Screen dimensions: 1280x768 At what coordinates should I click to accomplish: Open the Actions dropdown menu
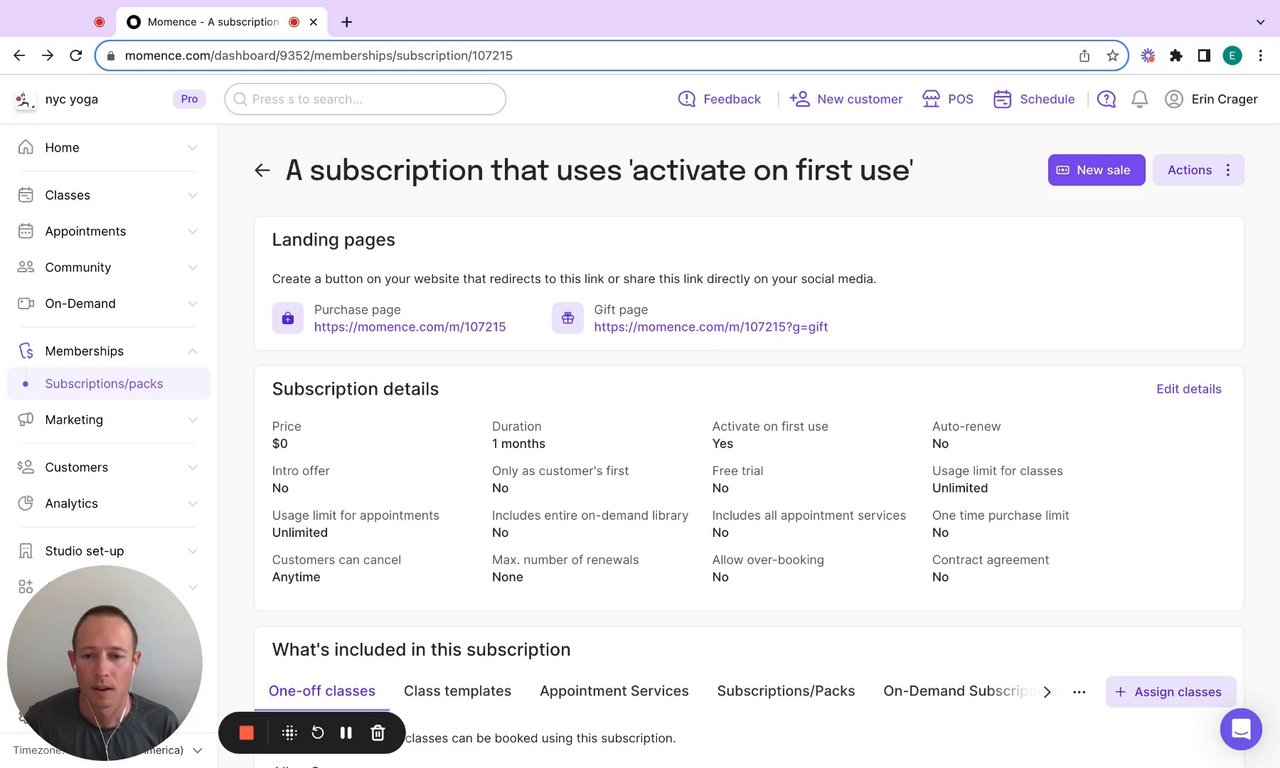[1198, 170]
